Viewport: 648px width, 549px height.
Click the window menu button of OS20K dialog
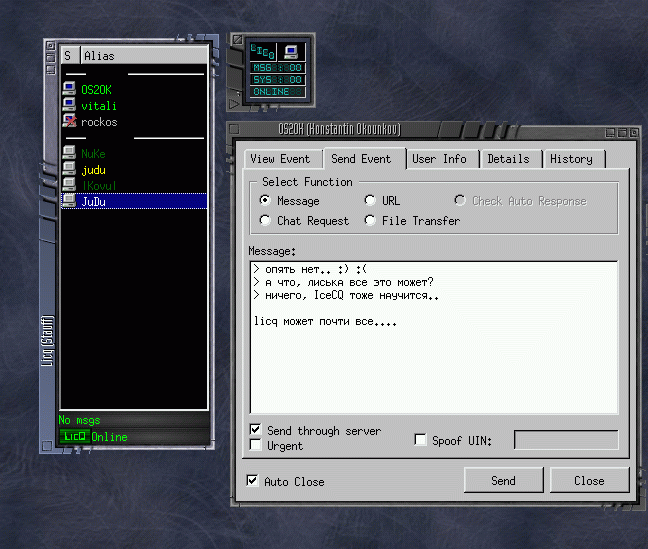(x=234, y=129)
